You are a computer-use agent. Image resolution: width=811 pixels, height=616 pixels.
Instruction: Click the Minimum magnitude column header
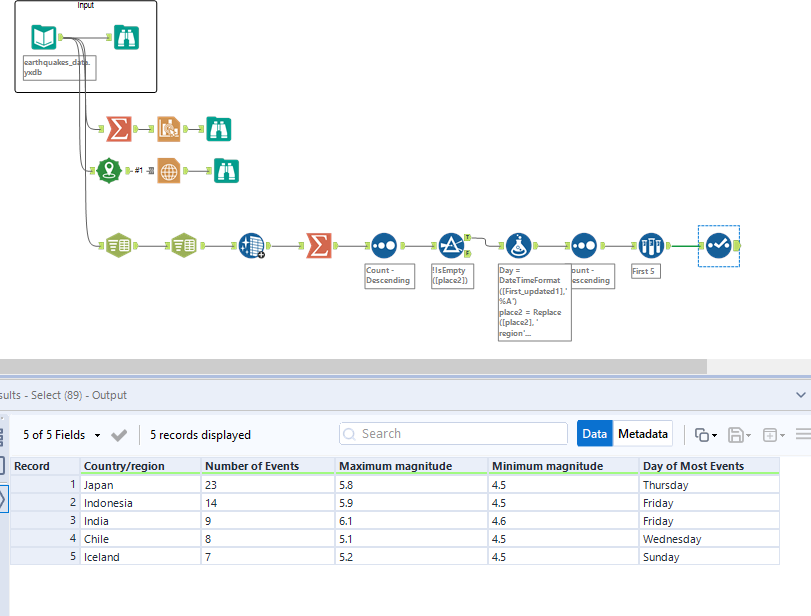pyautogui.click(x=563, y=466)
